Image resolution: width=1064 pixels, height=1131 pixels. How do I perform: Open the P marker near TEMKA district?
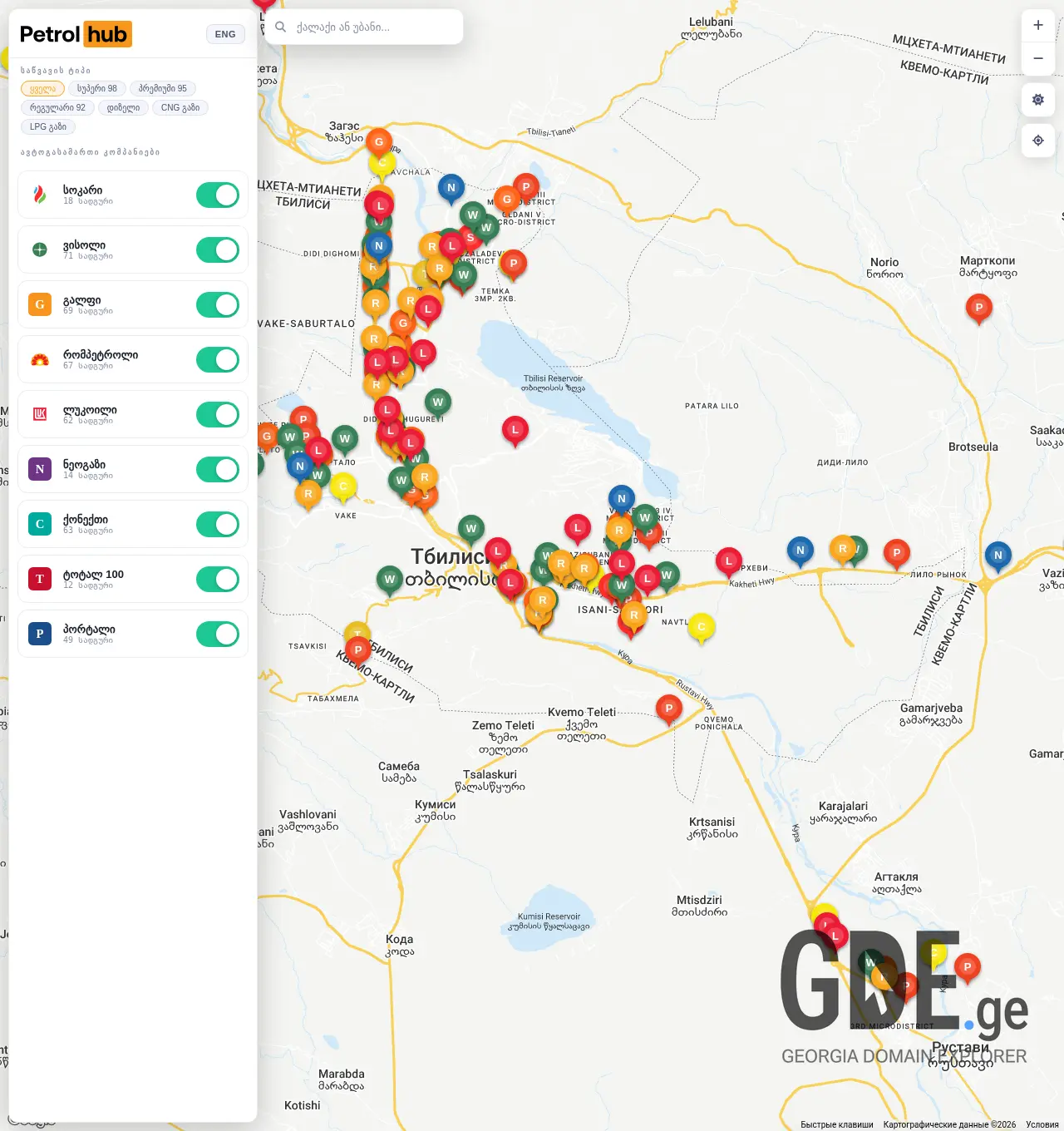(514, 264)
